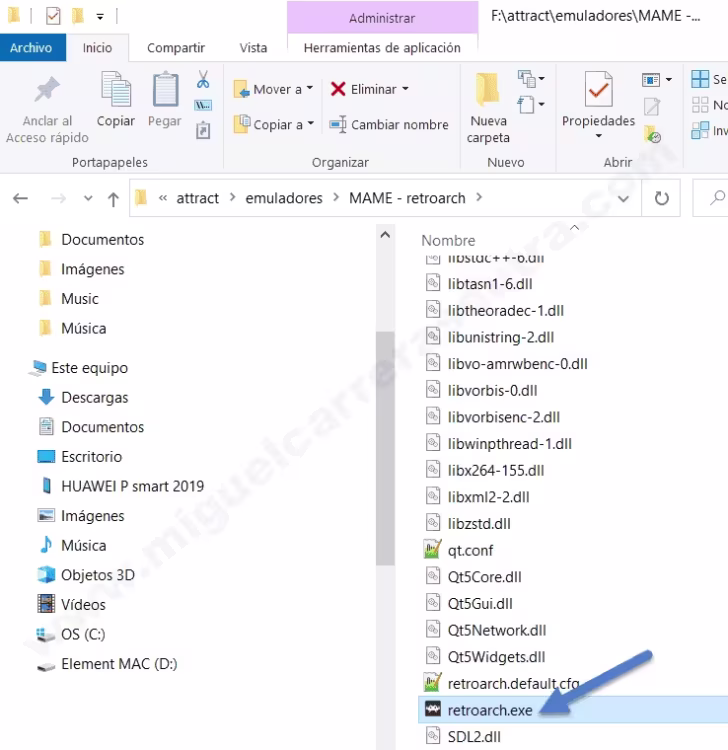The width and height of the screenshot is (728, 750).
Task: Select the qt.conf file icon
Action: (432, 550)
